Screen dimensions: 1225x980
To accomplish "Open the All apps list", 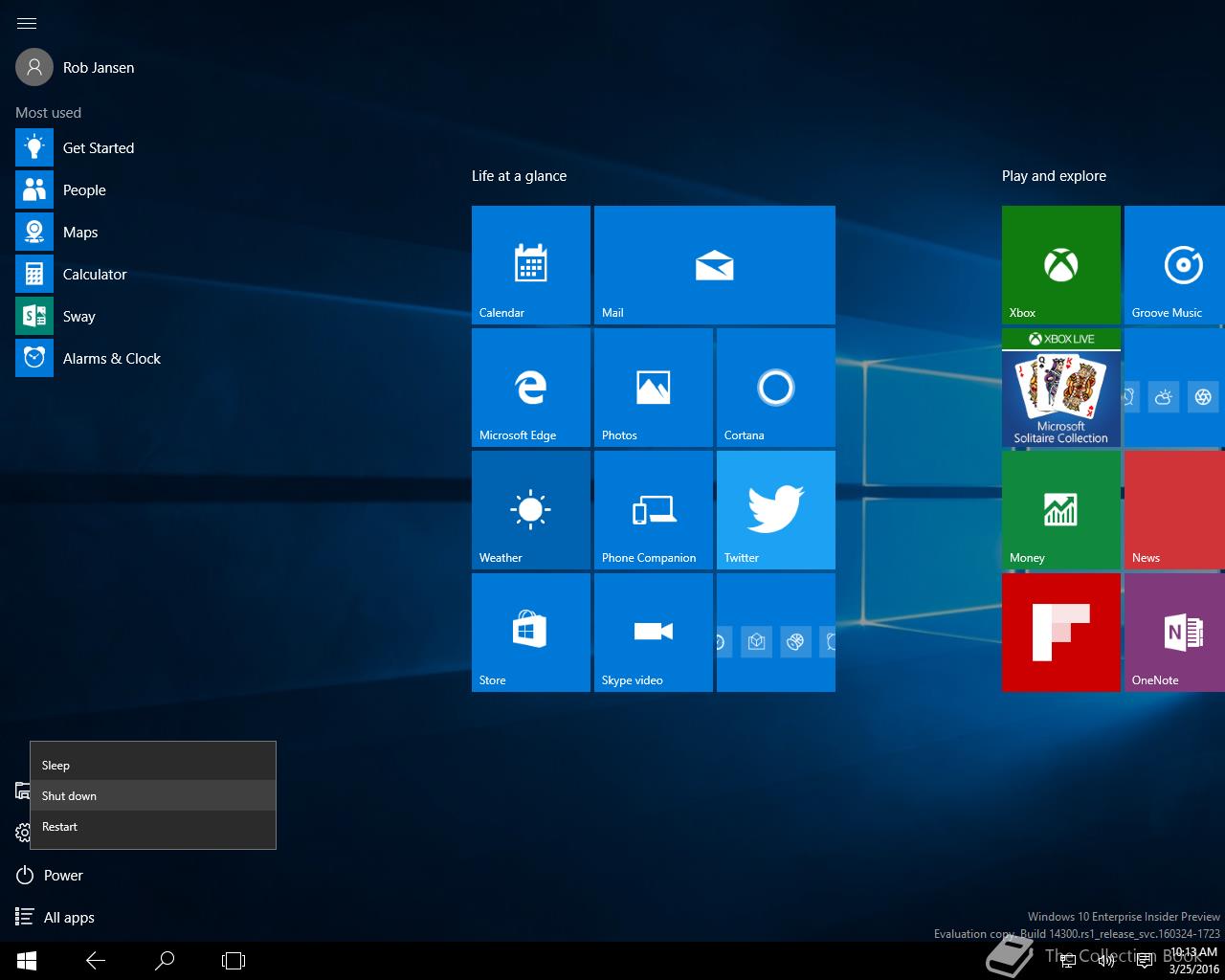I will pos(56,917).
